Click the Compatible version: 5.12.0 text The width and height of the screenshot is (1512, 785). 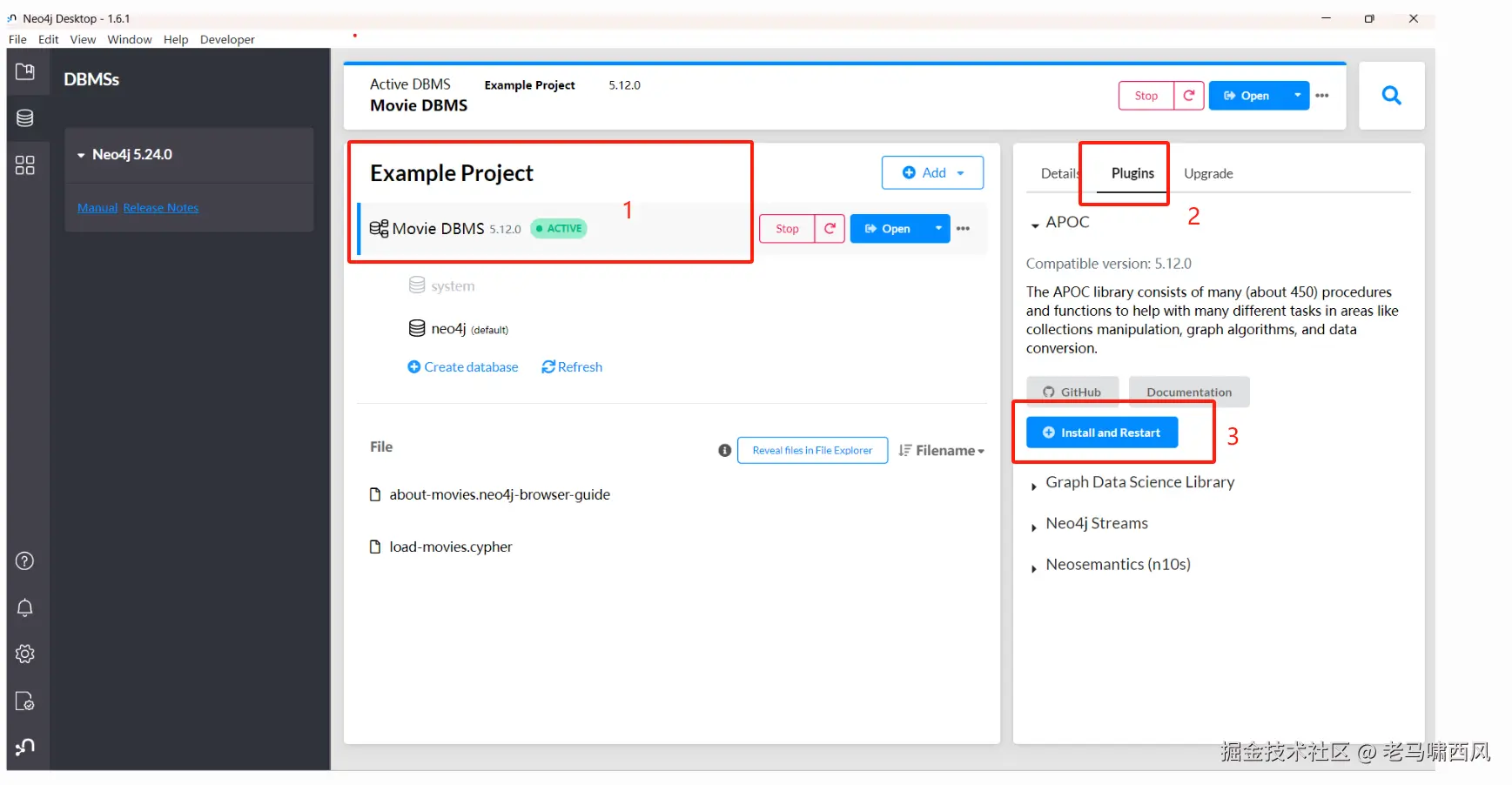tap(1109, 264)
